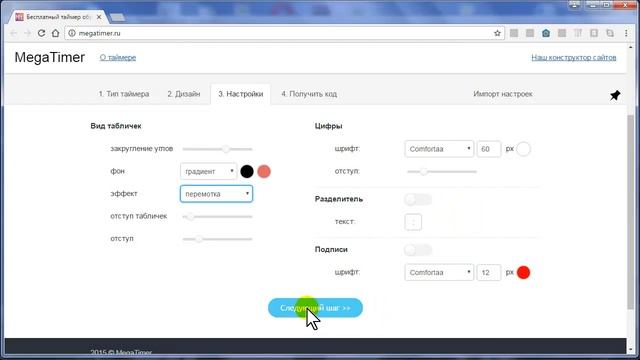The height and width of the screenshot is (360, 640).
Task: Toggle the Подписи switch
Action: click(418, 250)
